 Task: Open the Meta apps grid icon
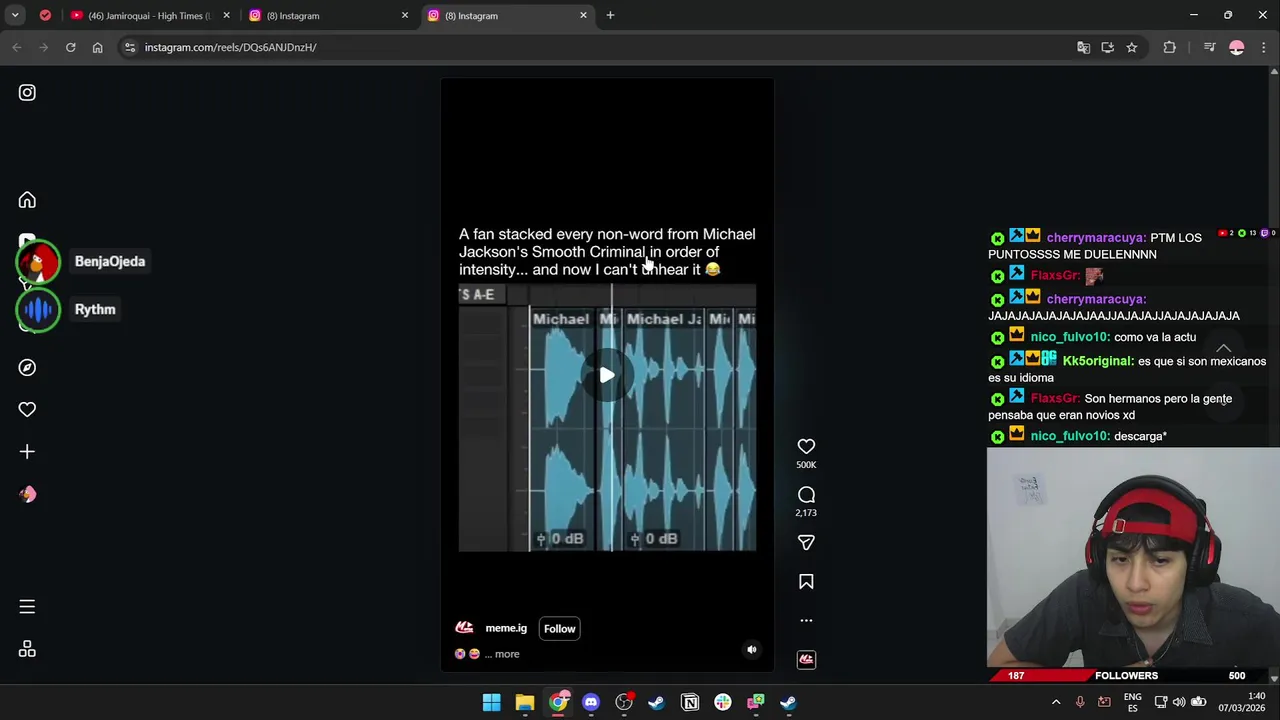(x=27, y=649)
